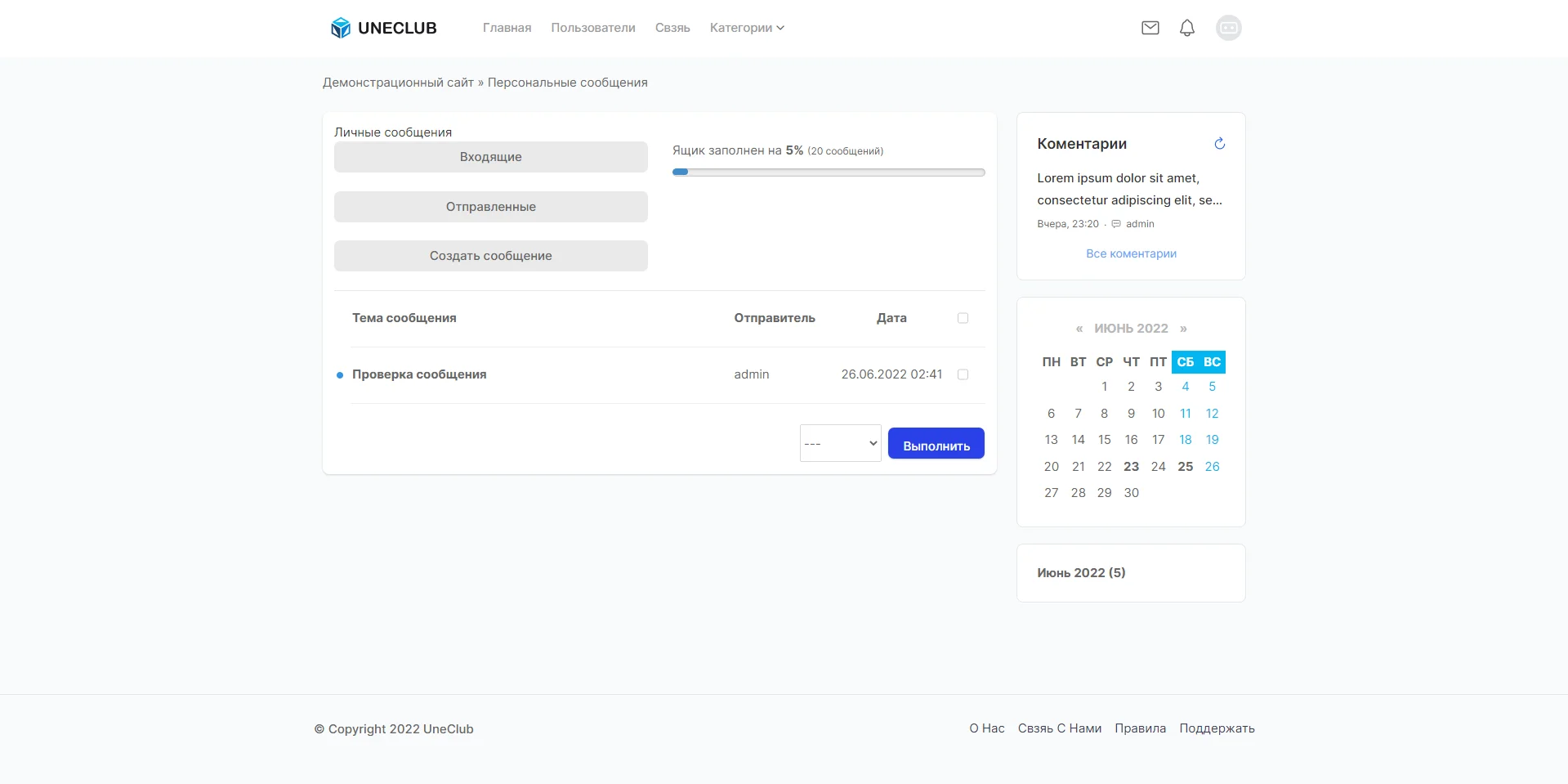Click the Выполнить button
The width and height of the screenshot is (1568, 784).
pos(936,443)
